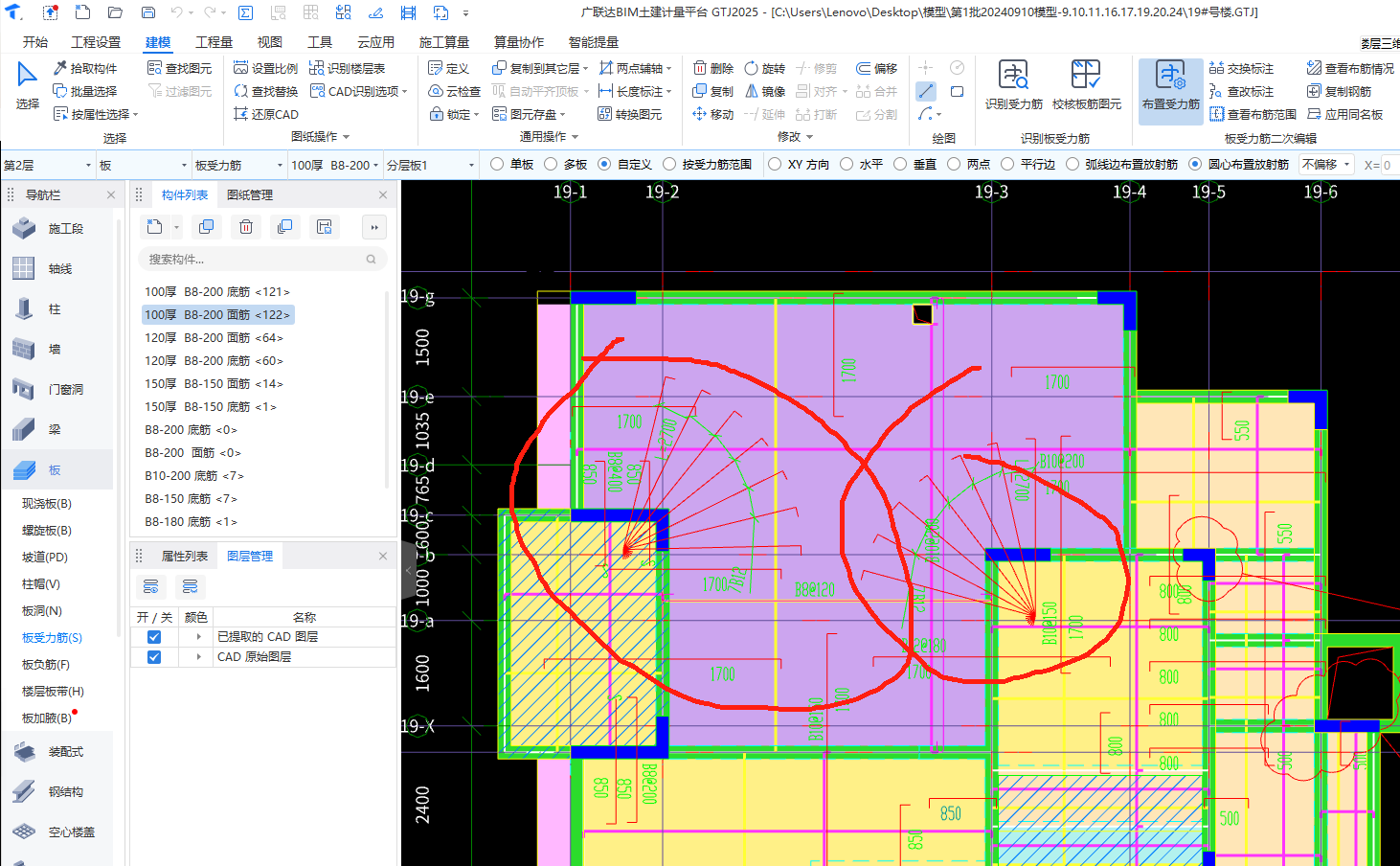Select 水平 radio option

point(862,165)
